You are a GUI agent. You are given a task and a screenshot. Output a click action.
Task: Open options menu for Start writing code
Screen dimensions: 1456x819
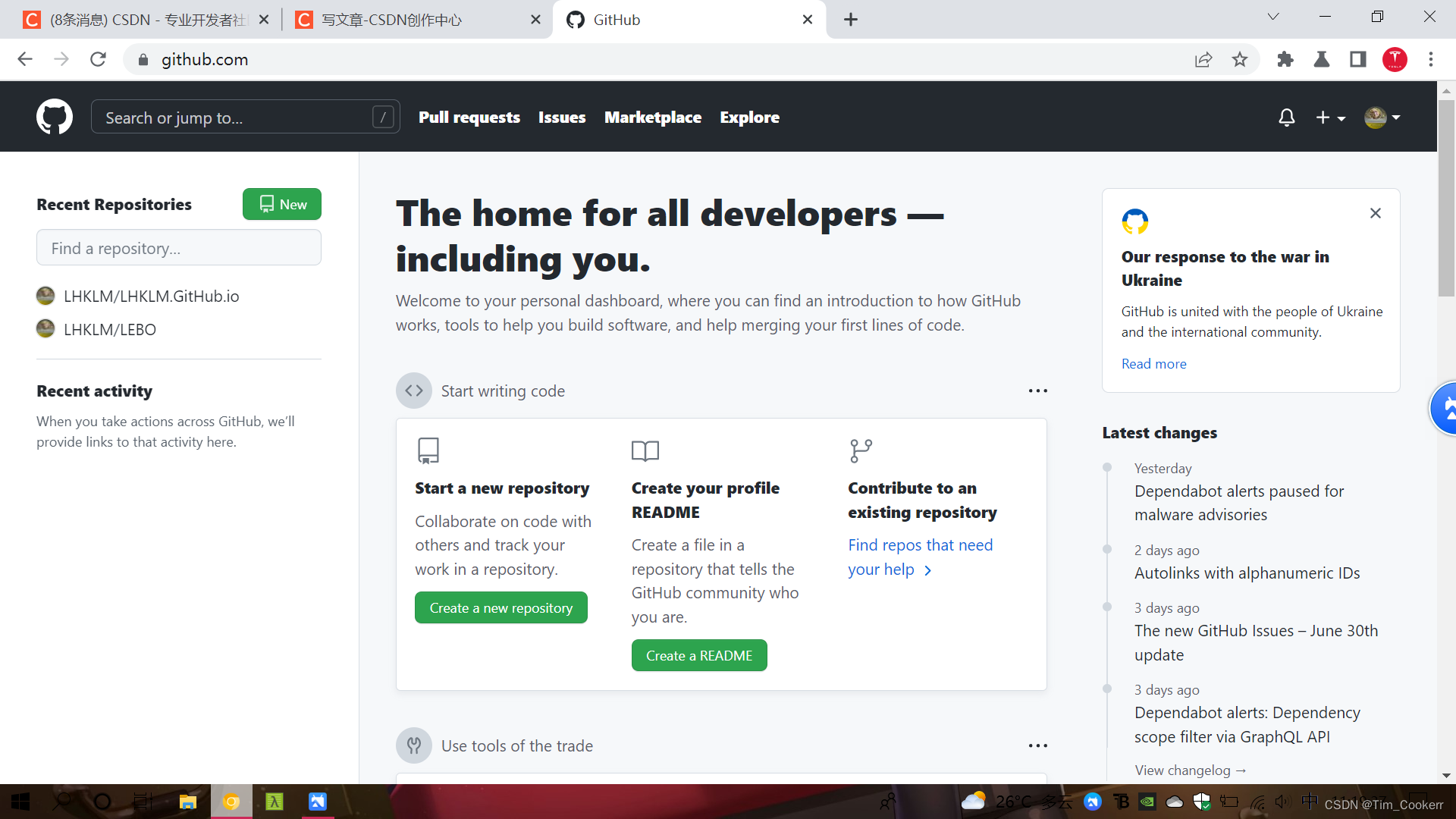1037,391
